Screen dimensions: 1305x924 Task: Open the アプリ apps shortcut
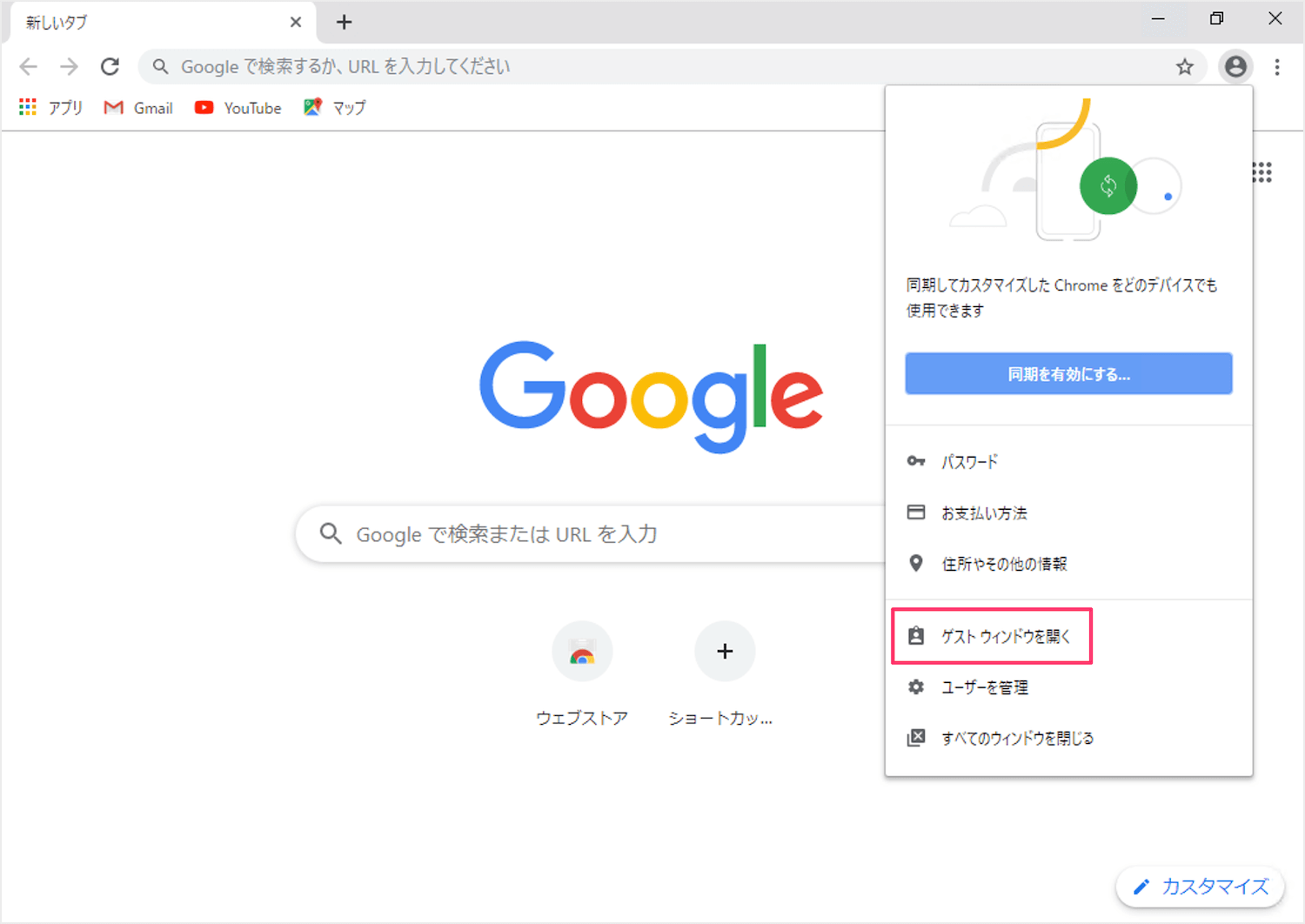point(51,108)
